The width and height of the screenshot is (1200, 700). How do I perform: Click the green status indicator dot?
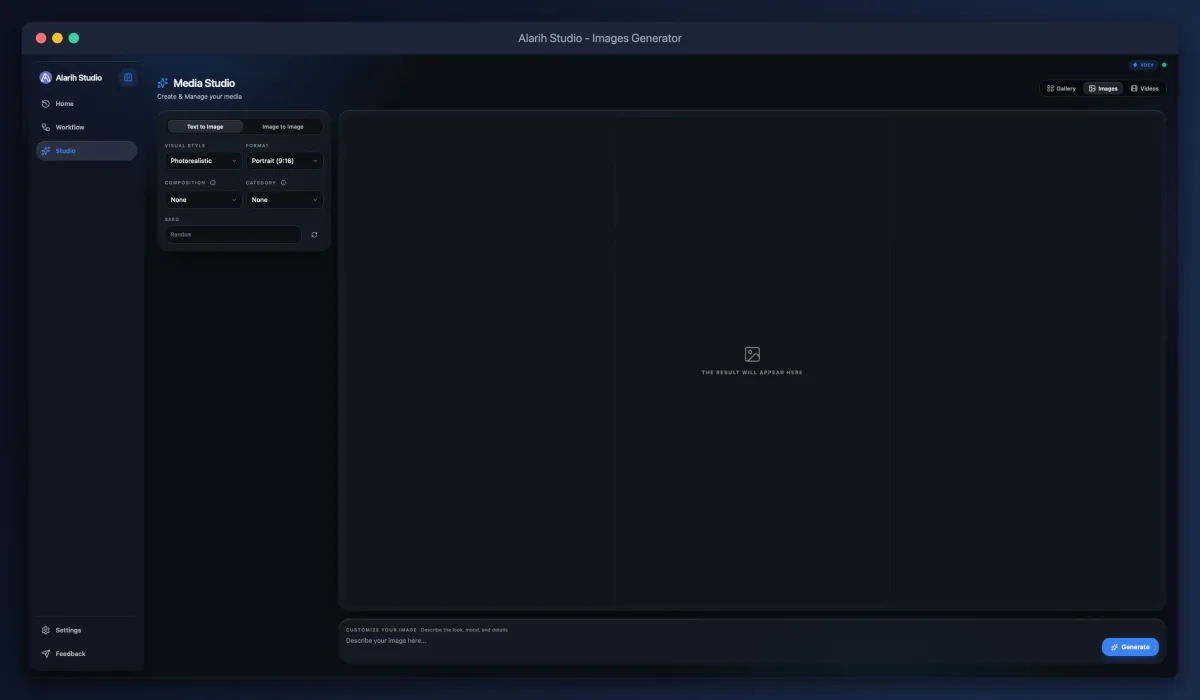[x=1164, y=65]
